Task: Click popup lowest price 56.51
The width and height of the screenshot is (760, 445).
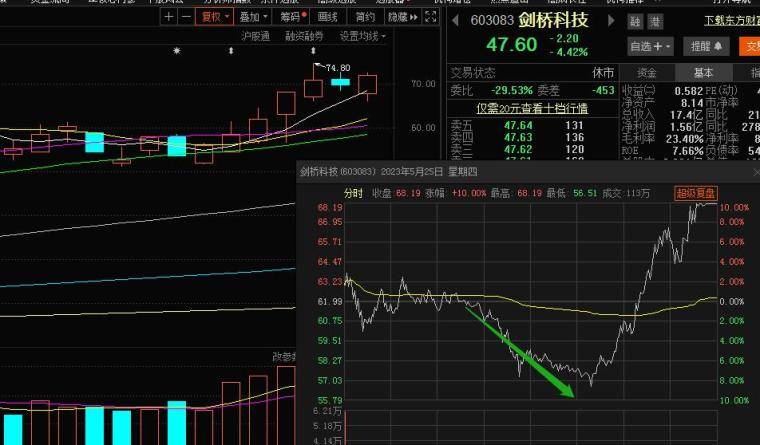Action: 585,193
